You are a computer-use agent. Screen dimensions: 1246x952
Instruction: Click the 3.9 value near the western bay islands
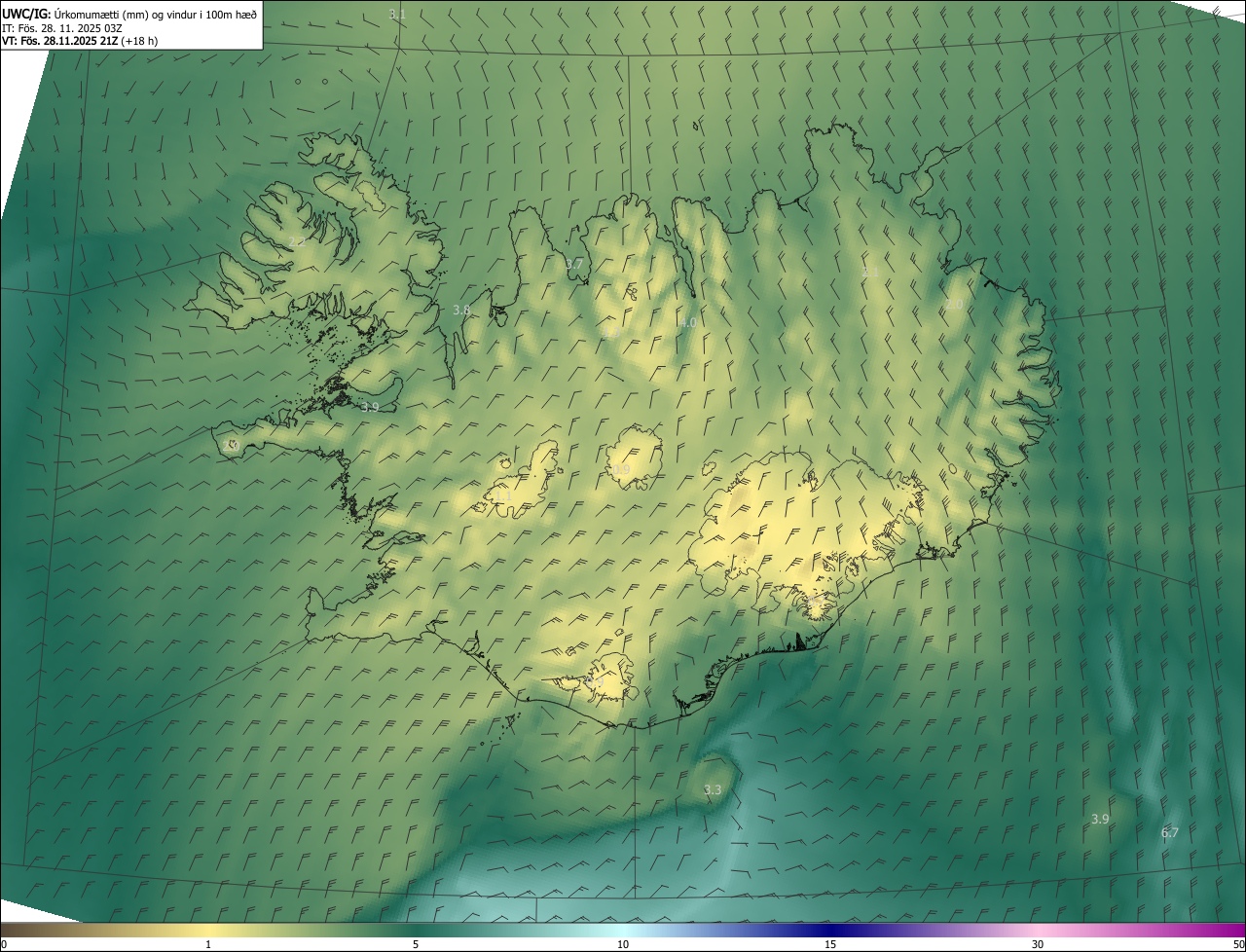tap(369, 407)
